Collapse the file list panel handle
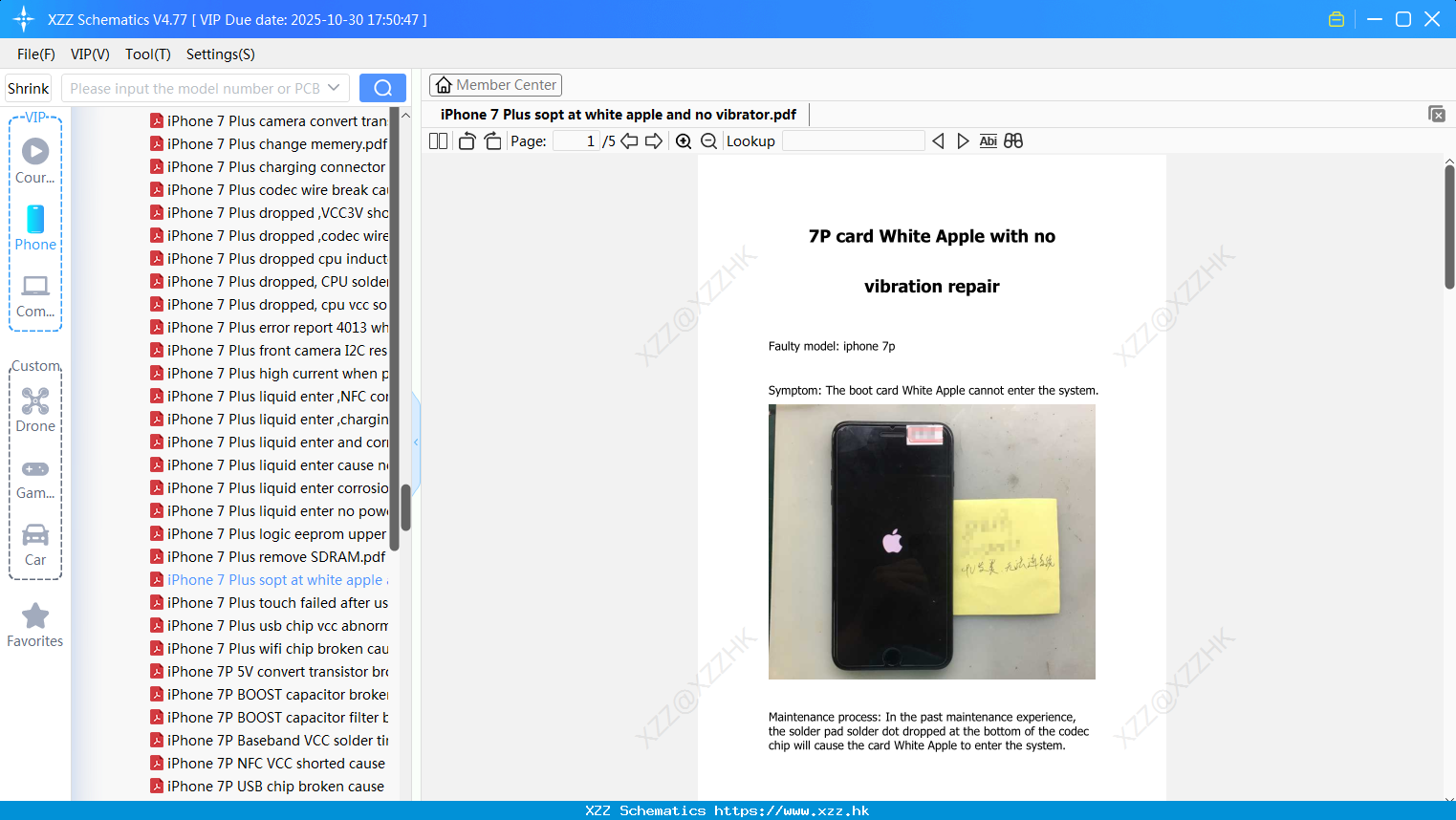 (x=416, y=442)
